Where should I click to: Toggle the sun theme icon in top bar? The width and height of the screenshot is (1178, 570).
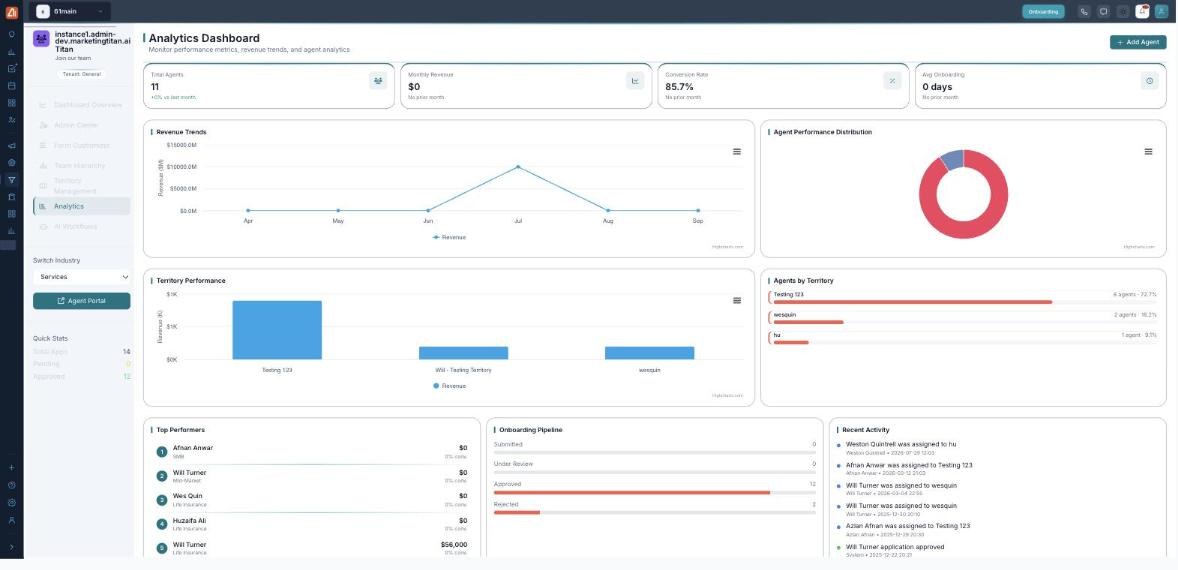(1122, 11)
